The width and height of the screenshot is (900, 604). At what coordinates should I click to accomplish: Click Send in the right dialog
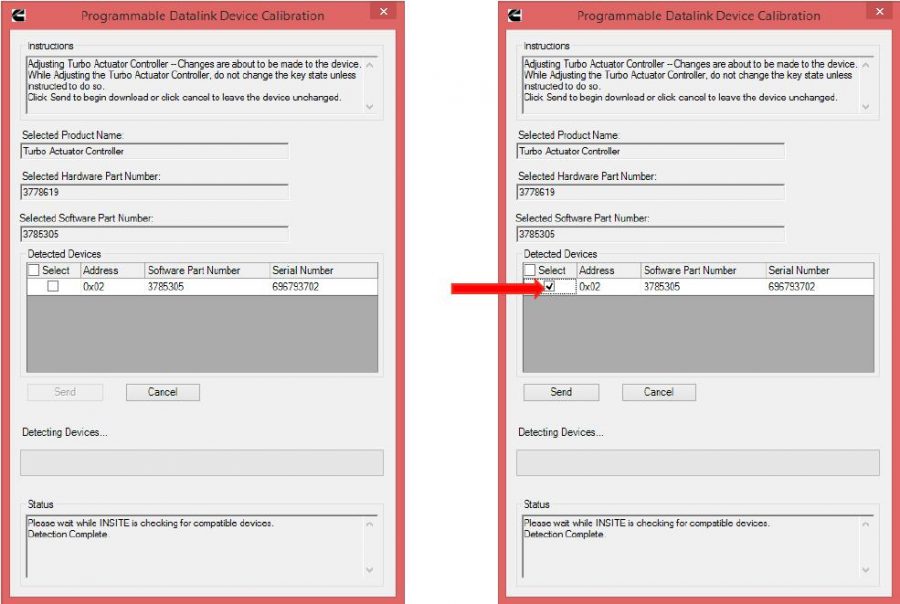[x=561, y=392]
